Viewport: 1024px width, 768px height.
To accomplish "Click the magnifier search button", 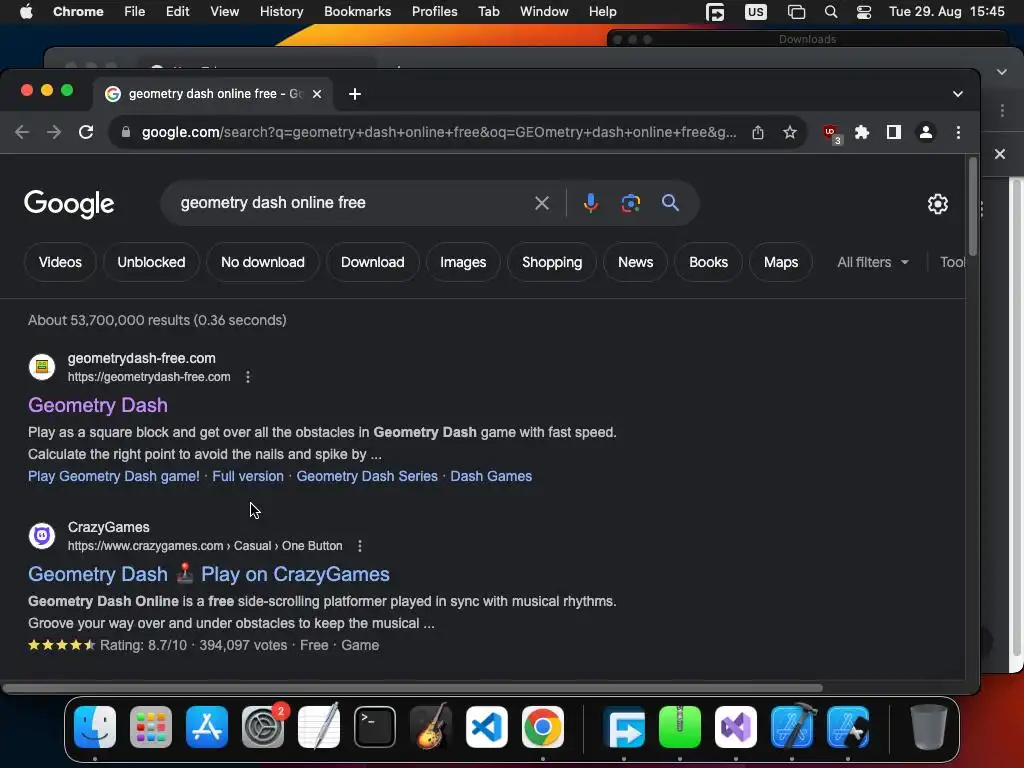I will tap(670, 203).
